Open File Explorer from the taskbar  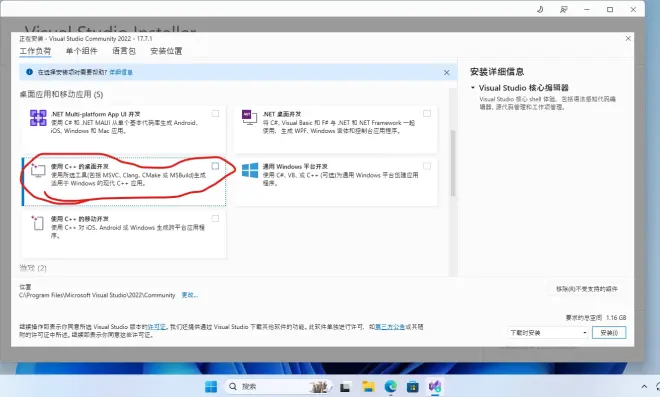tap(368, 386)
